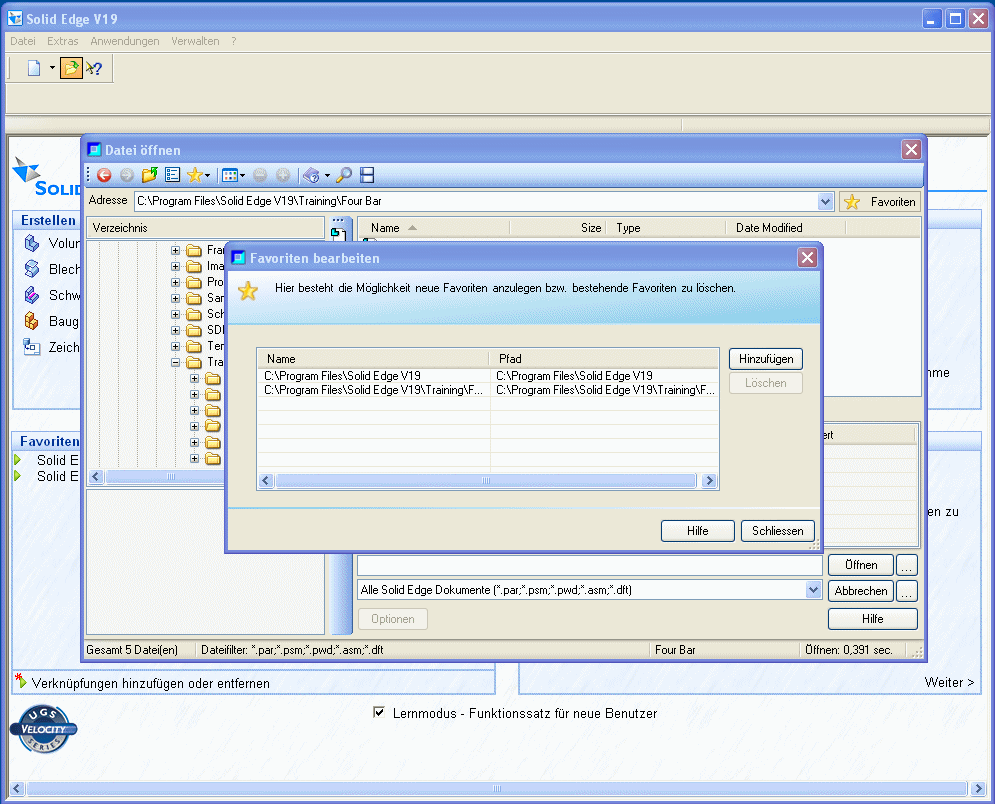995x804 pixels.
Task: Open the Datei menu
Action: point(23,41)
